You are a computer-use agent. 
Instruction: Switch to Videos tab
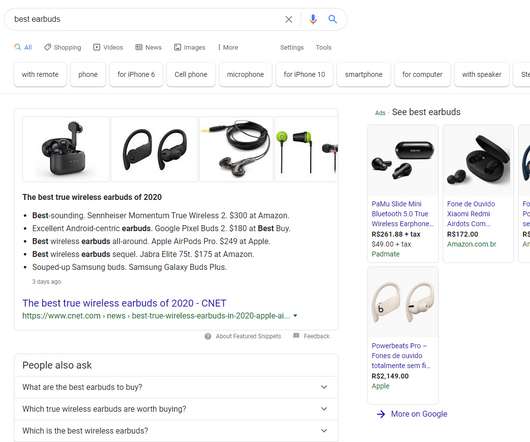[x=108, y=47]
